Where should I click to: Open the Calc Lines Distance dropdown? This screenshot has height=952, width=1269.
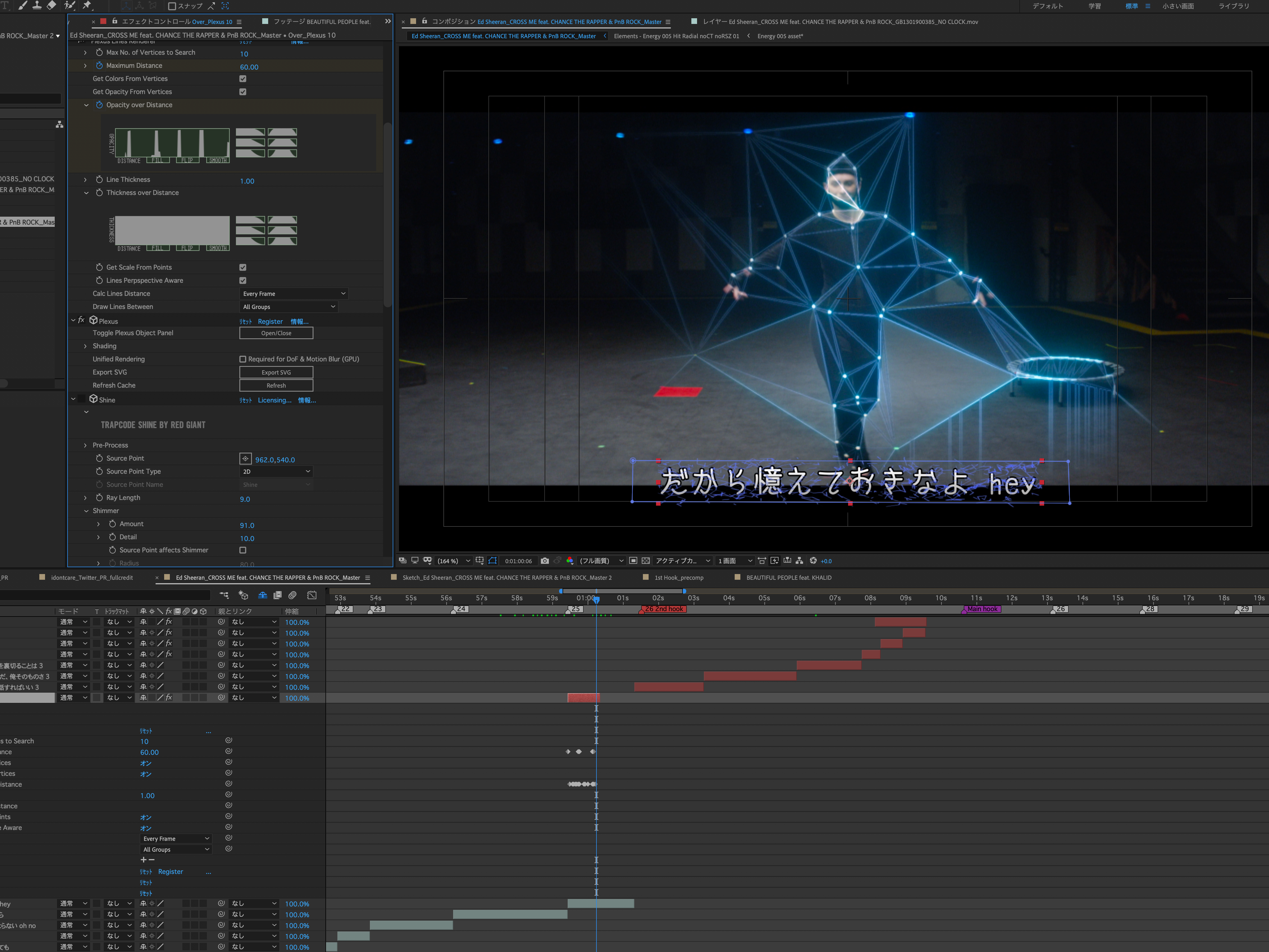(294, 294)
